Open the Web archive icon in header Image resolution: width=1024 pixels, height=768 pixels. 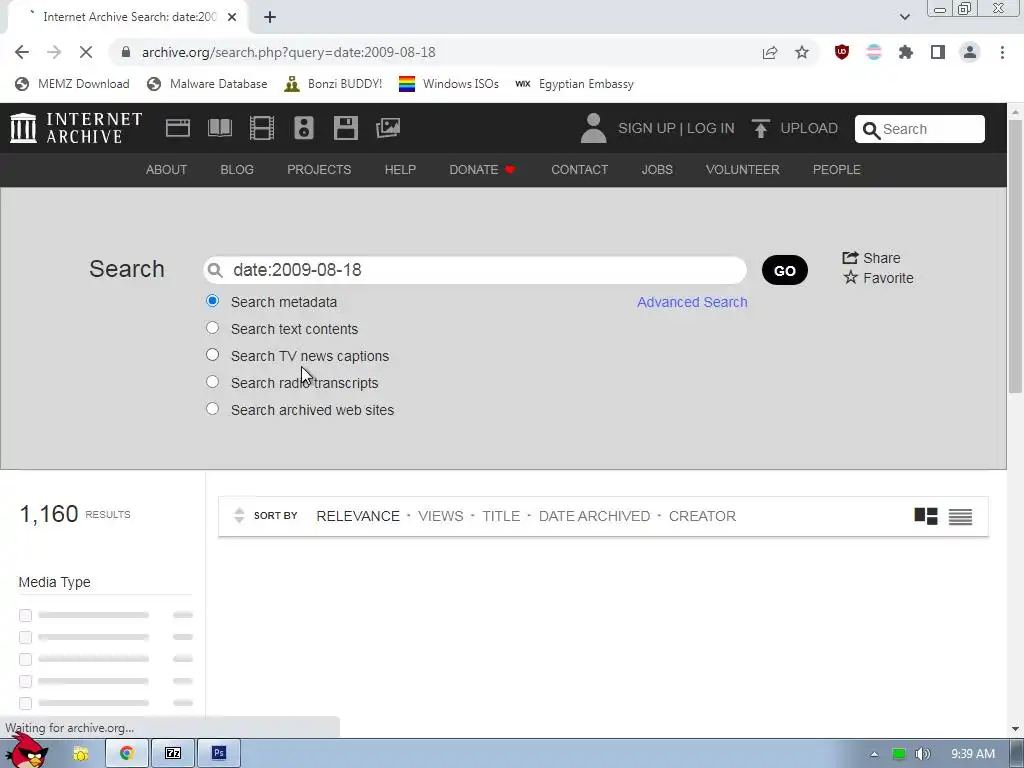click(x=178, y=128)
